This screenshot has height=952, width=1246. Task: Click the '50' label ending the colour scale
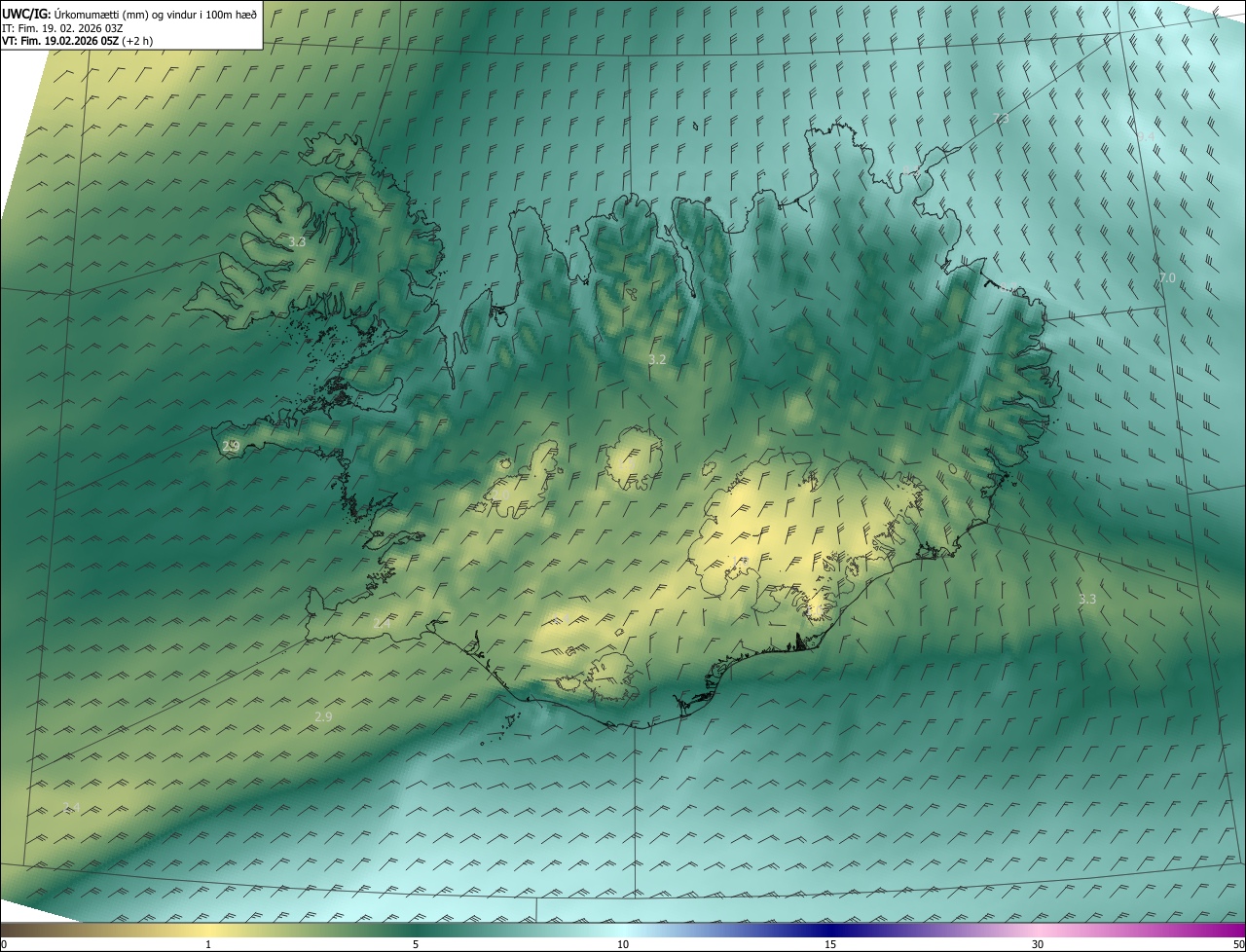1238,945
